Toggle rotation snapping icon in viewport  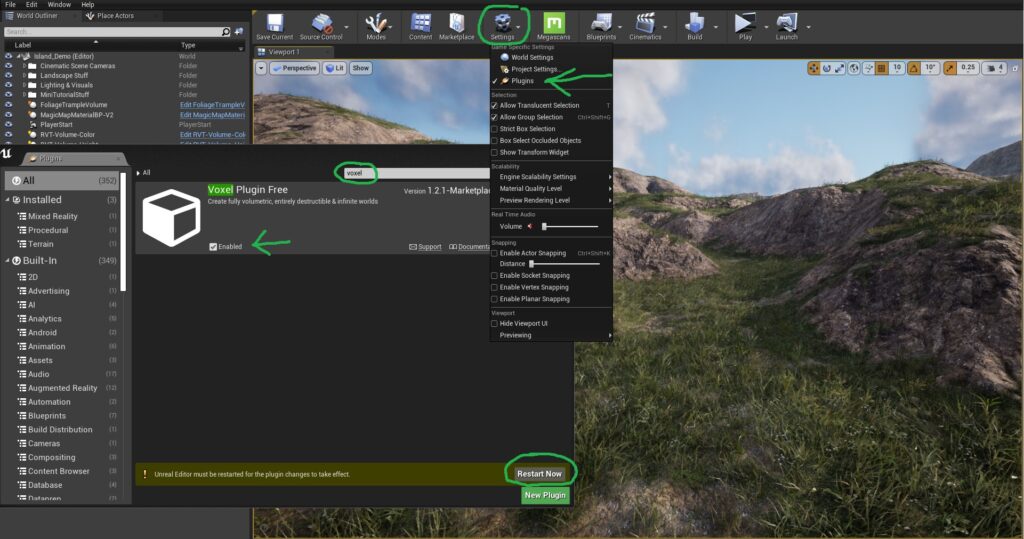pos(914,68)
